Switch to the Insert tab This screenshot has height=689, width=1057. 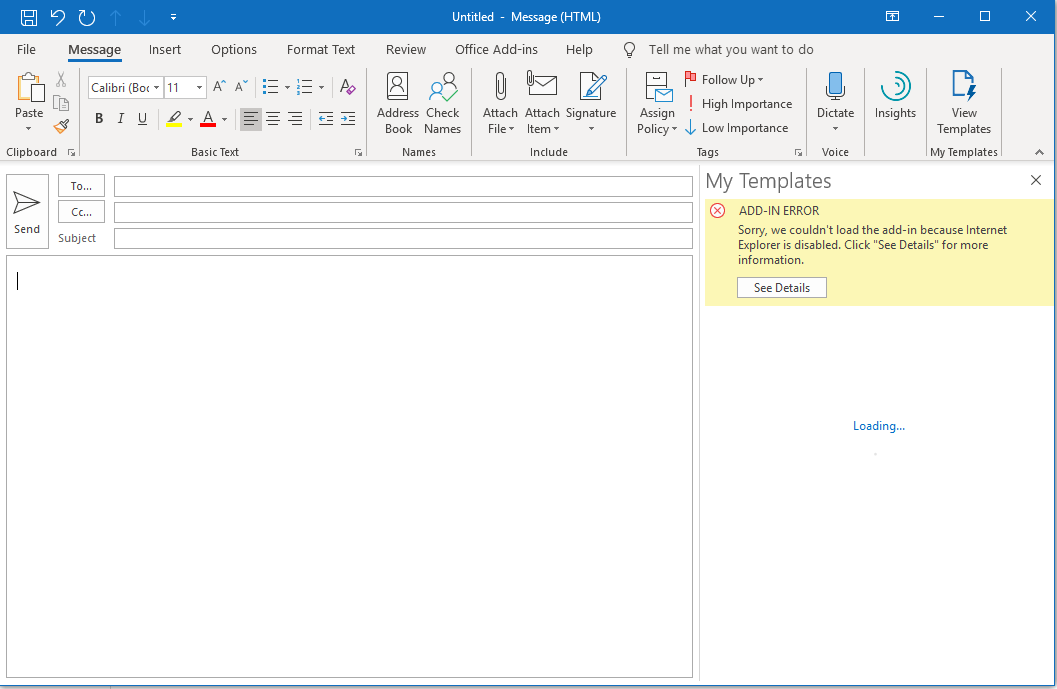pyautogui.click(x=164, y=49)
